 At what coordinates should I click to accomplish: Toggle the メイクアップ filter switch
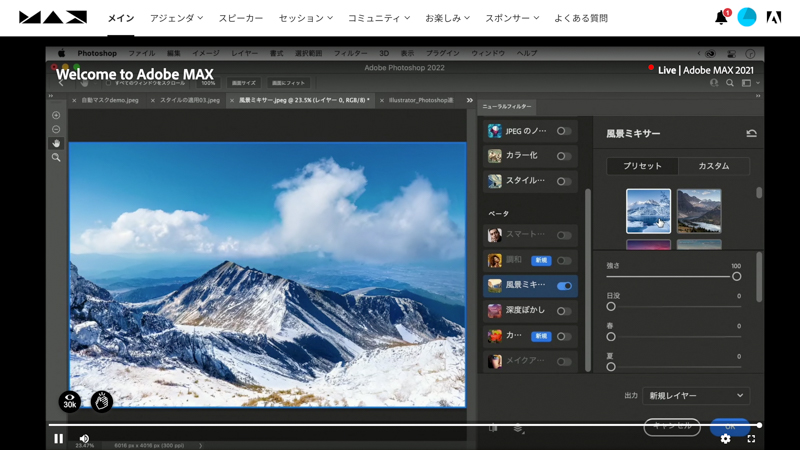(564, 362)
